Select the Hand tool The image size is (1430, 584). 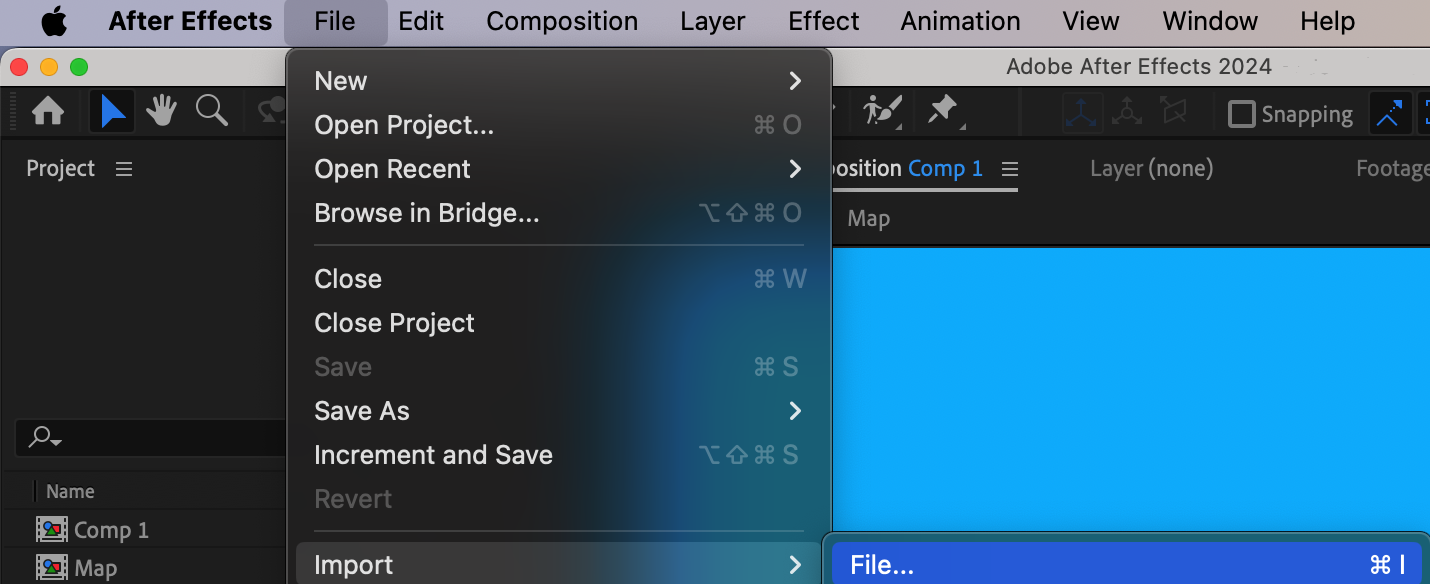[162, 112]
